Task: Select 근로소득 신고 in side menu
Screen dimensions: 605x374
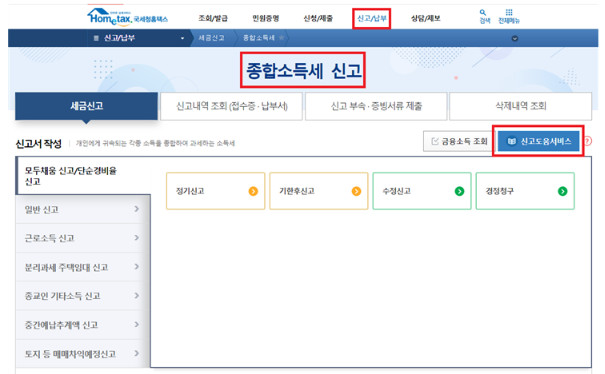Action: click(83, 238)
